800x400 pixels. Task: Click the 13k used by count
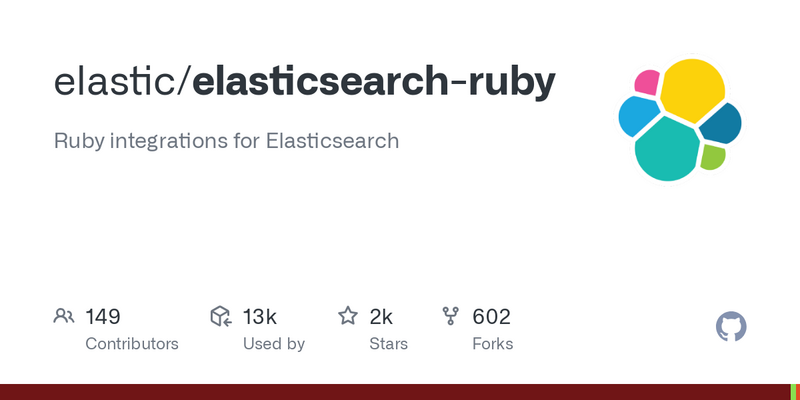pos(260,317)
